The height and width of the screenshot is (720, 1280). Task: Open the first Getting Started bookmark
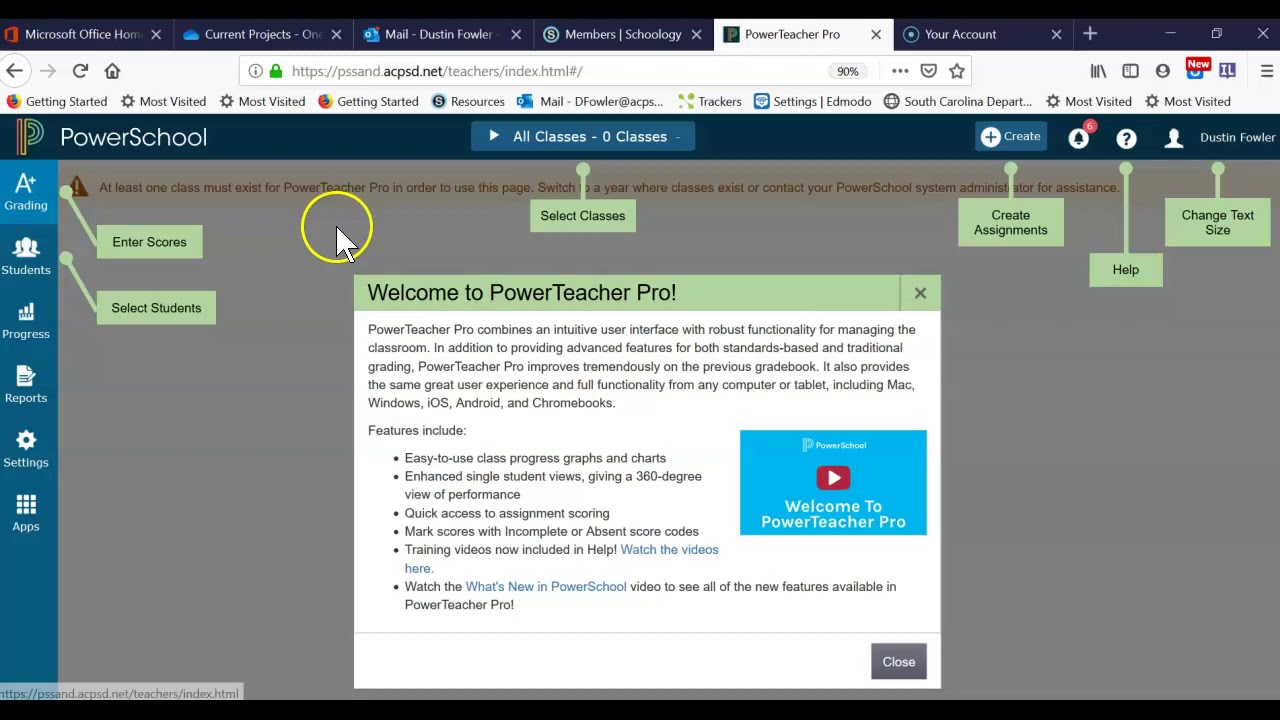coord(57,101)
